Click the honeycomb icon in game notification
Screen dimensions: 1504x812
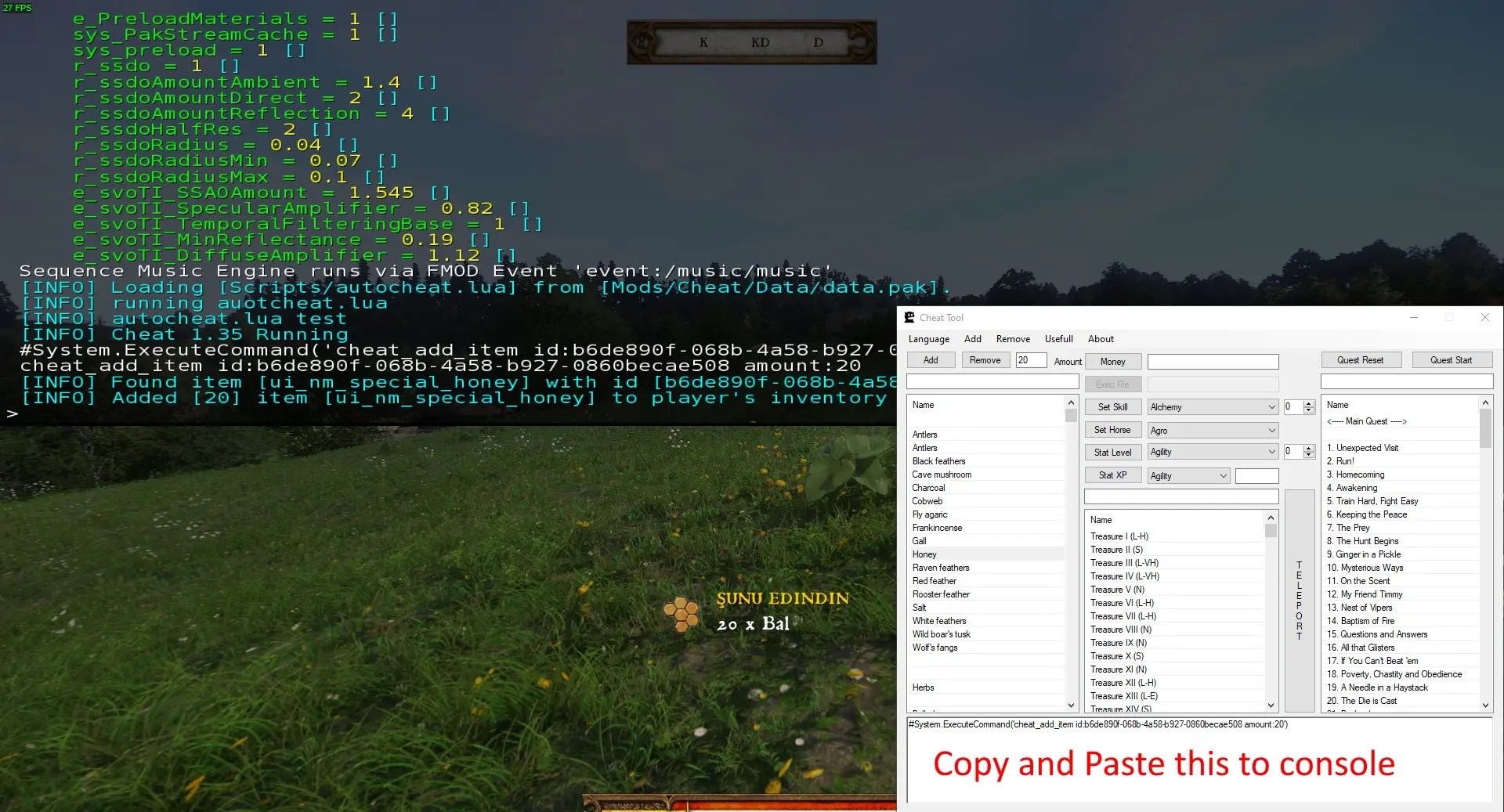(x=681, y=615)
